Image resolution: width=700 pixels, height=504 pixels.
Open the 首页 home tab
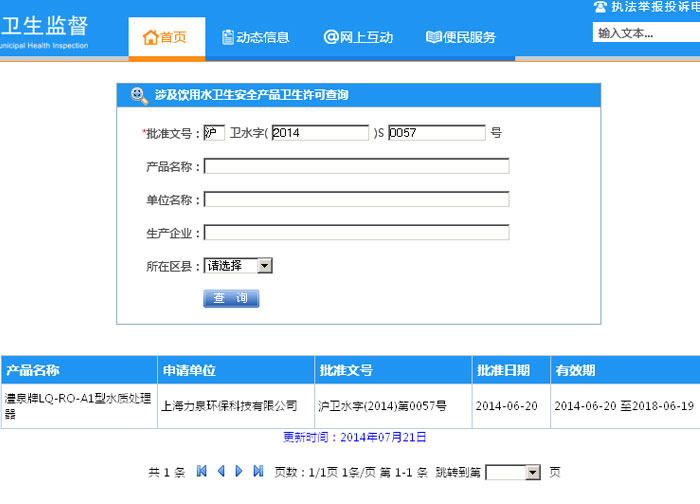166,38
